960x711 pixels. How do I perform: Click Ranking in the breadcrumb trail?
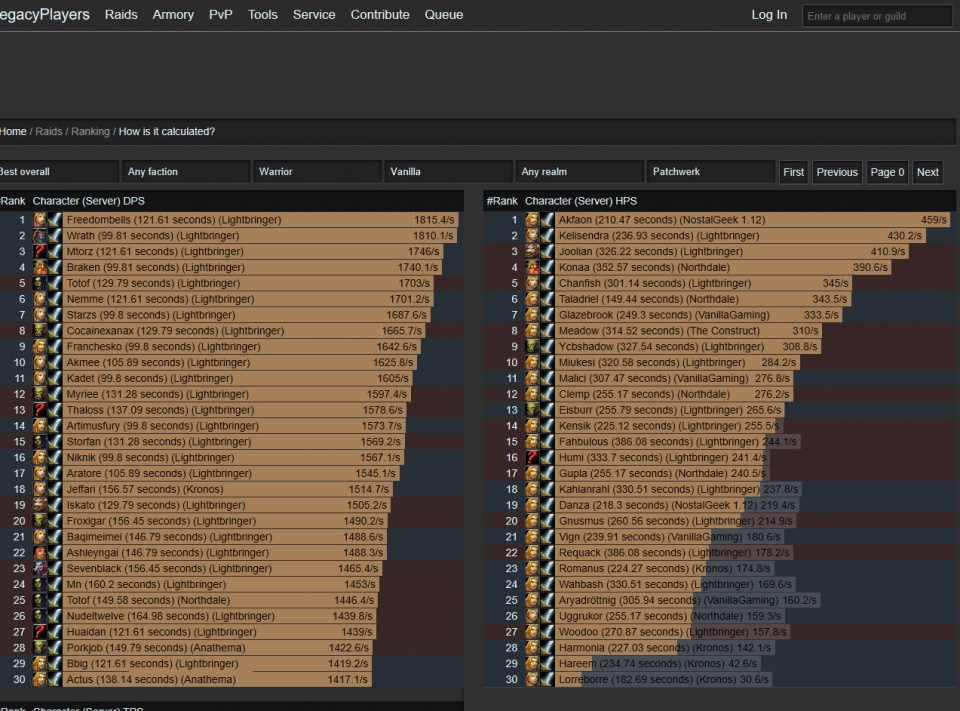click(x=91, y=132)
